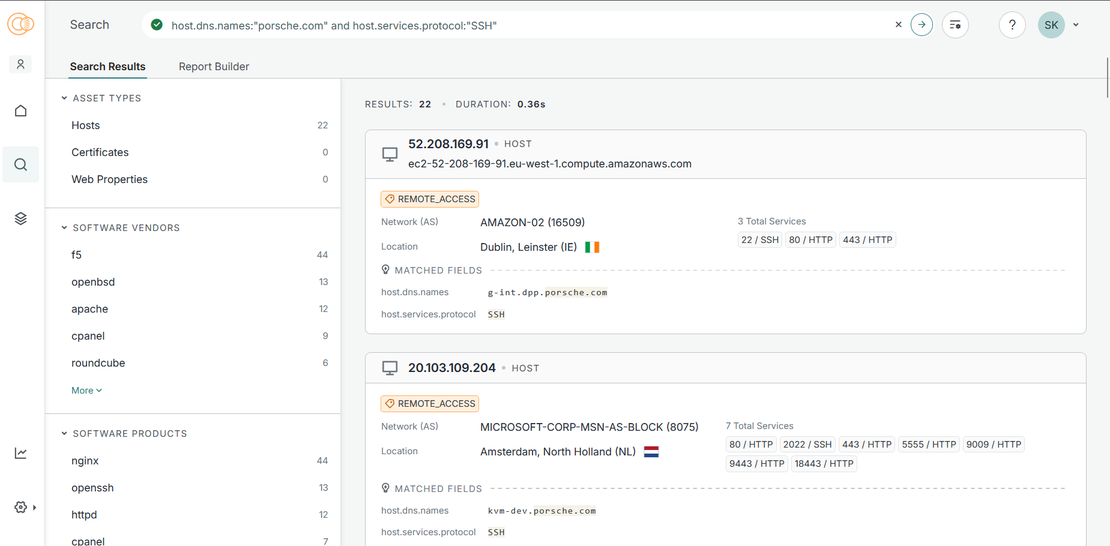Viewport: 1110px width, 546px height.
Task: Open the settings gear in sidebar
Action: point(21,507)
